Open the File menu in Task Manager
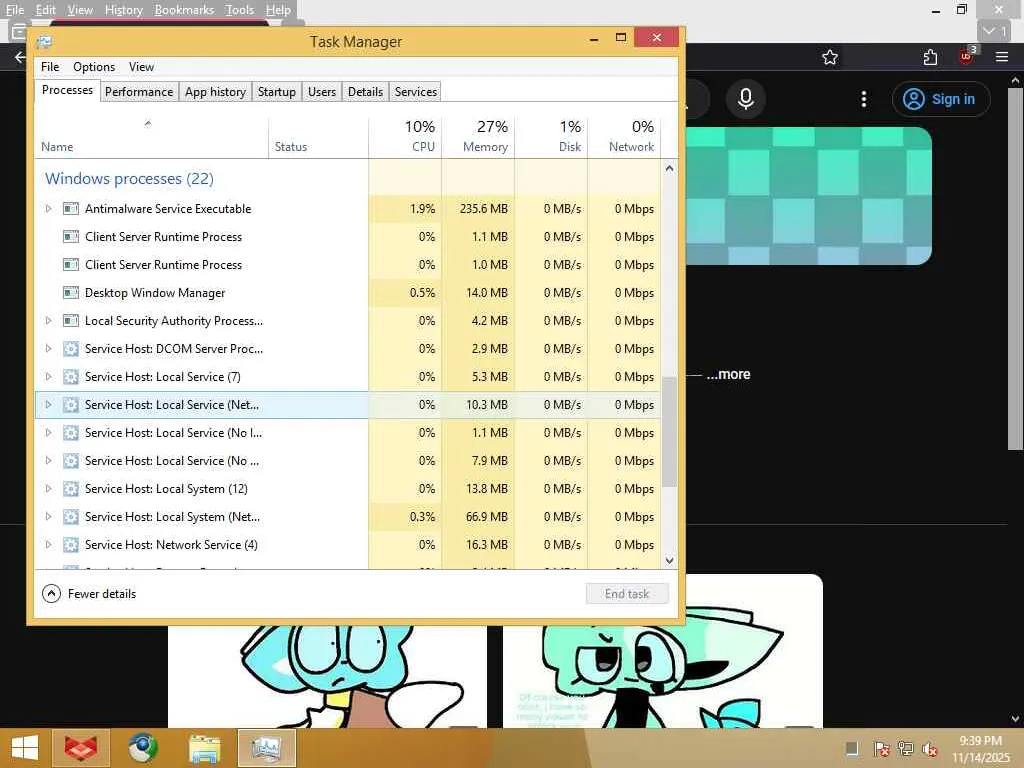The height and width of the screenshot is (768, 1024). click(x=50, y=67)
